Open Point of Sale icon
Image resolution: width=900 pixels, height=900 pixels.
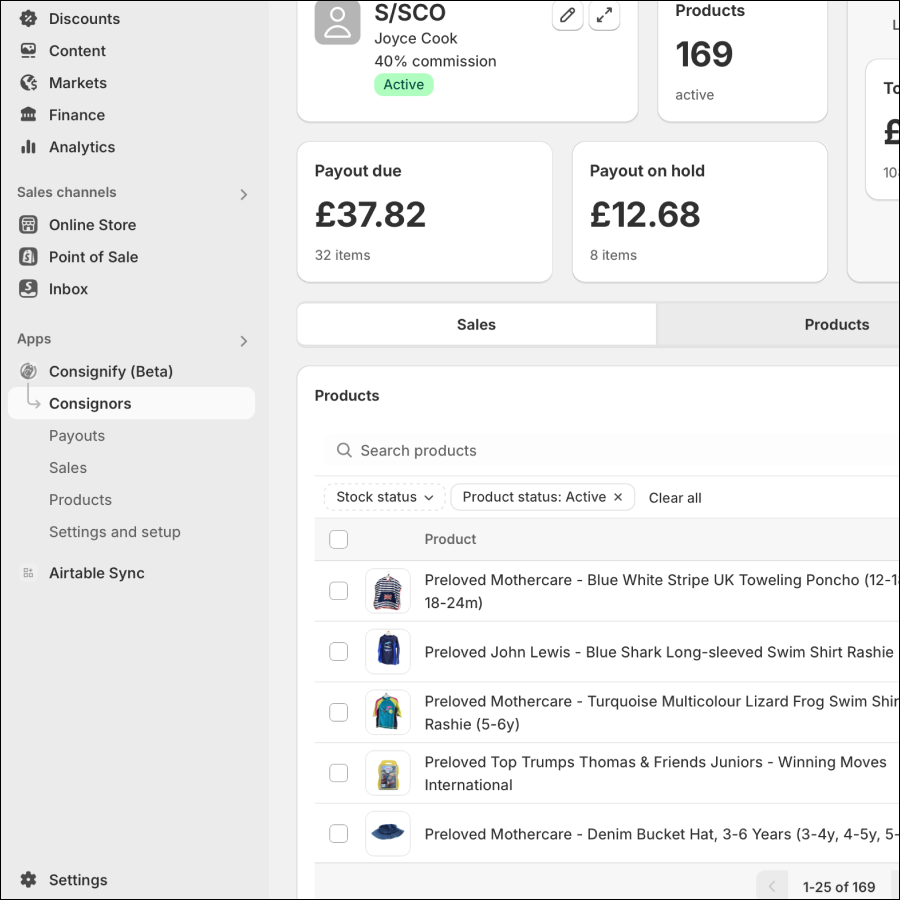(x=28, y=257)
